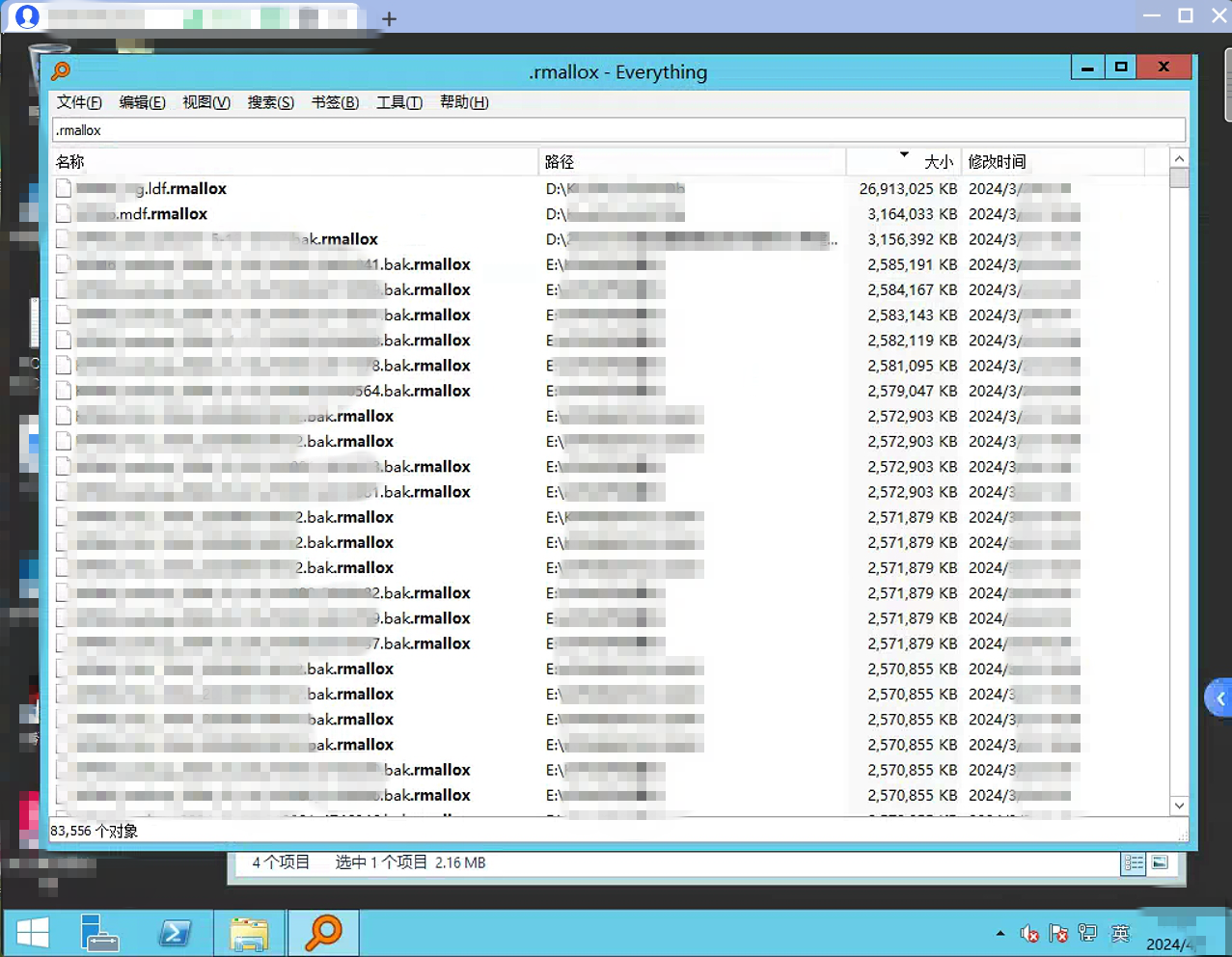Click the 2,585,191 KB size cell

coord(913,264)
